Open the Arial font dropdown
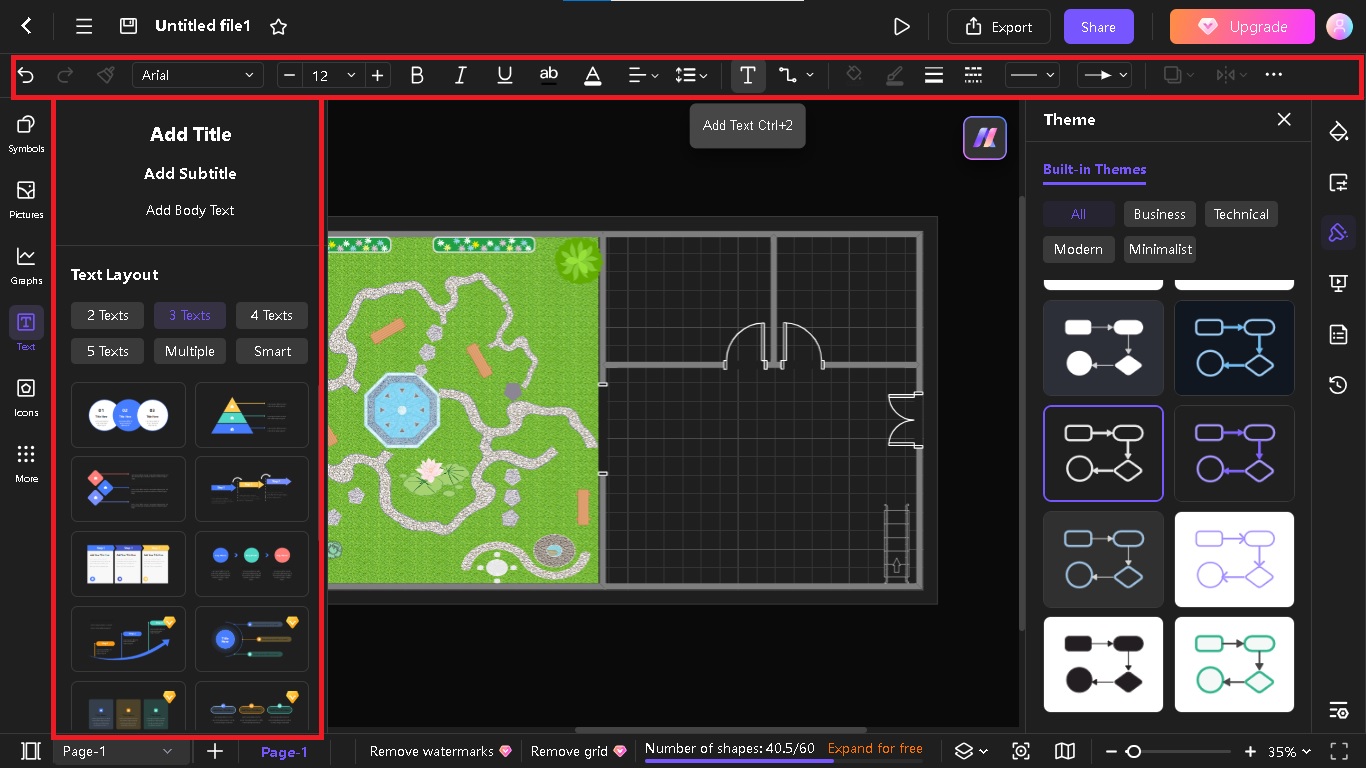Viewport: 1366px width, 768px height. coord(198,75)
